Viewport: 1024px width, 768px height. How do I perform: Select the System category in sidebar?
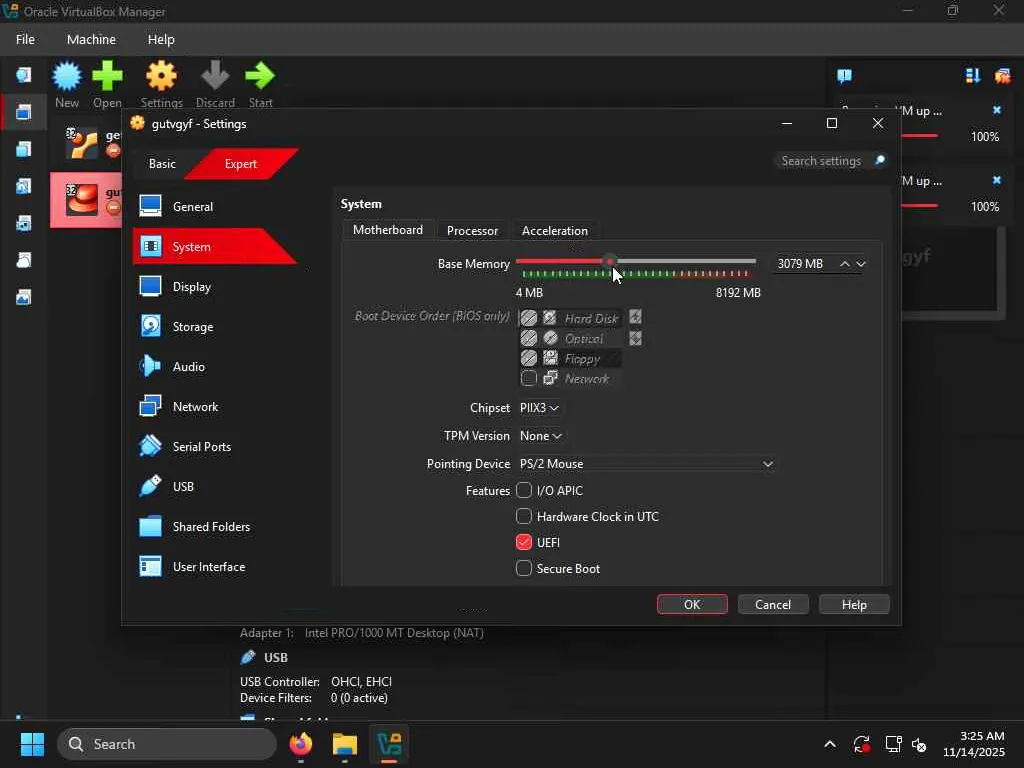(216, 247)
